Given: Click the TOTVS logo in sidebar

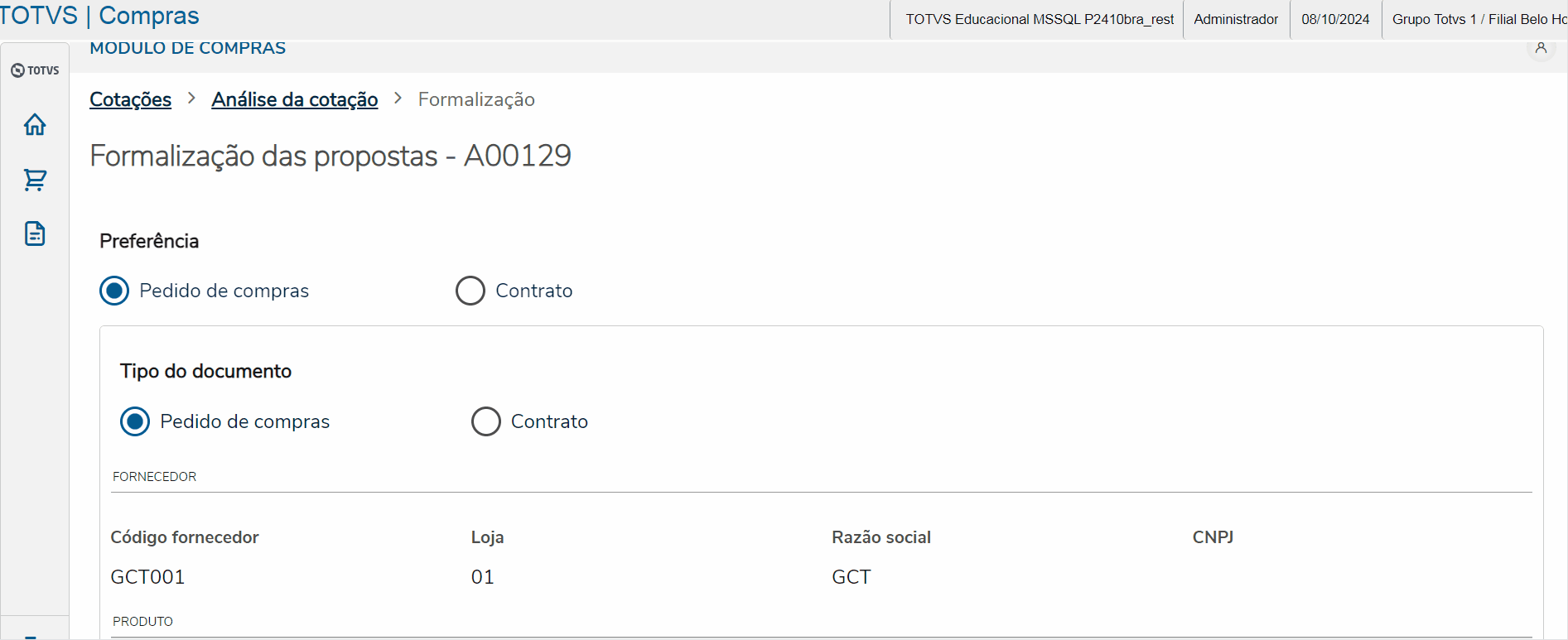Looking at the screenshot, I should click(35, 70).
